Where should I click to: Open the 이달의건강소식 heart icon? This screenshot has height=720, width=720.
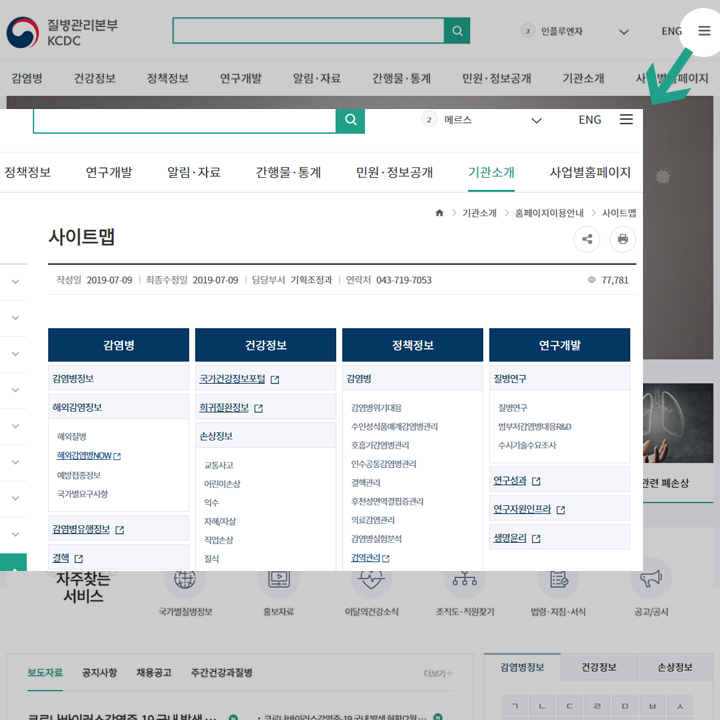coord(371,579)
